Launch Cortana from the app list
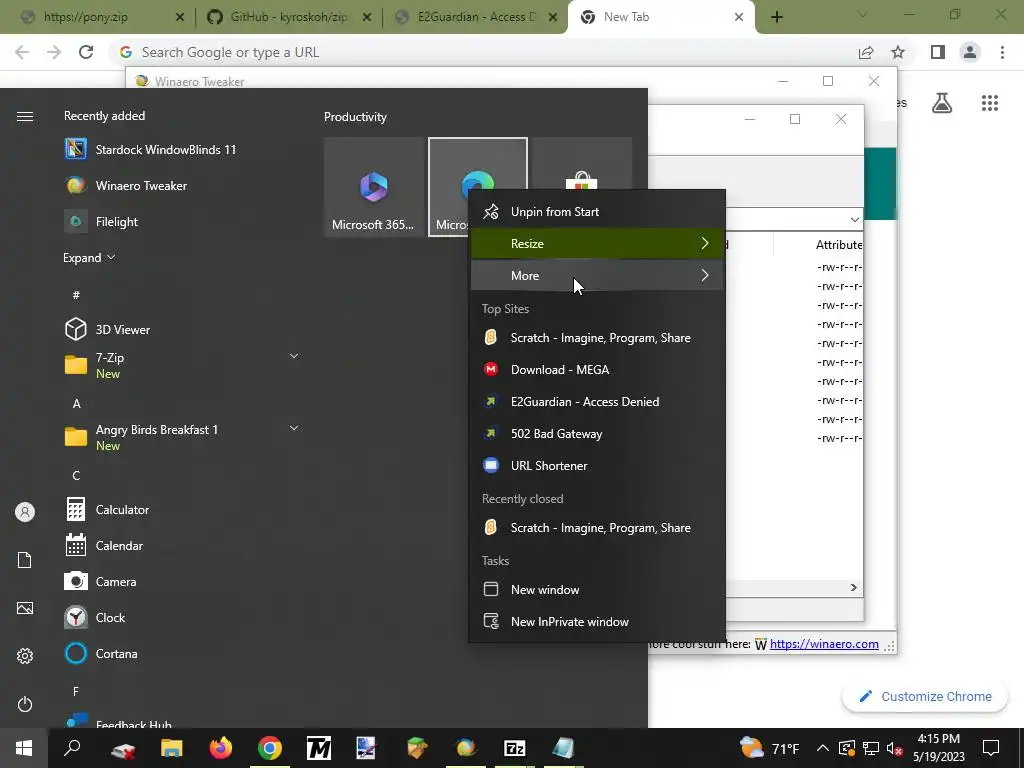This screenshot has height=768, width=1024. [101, 653]
